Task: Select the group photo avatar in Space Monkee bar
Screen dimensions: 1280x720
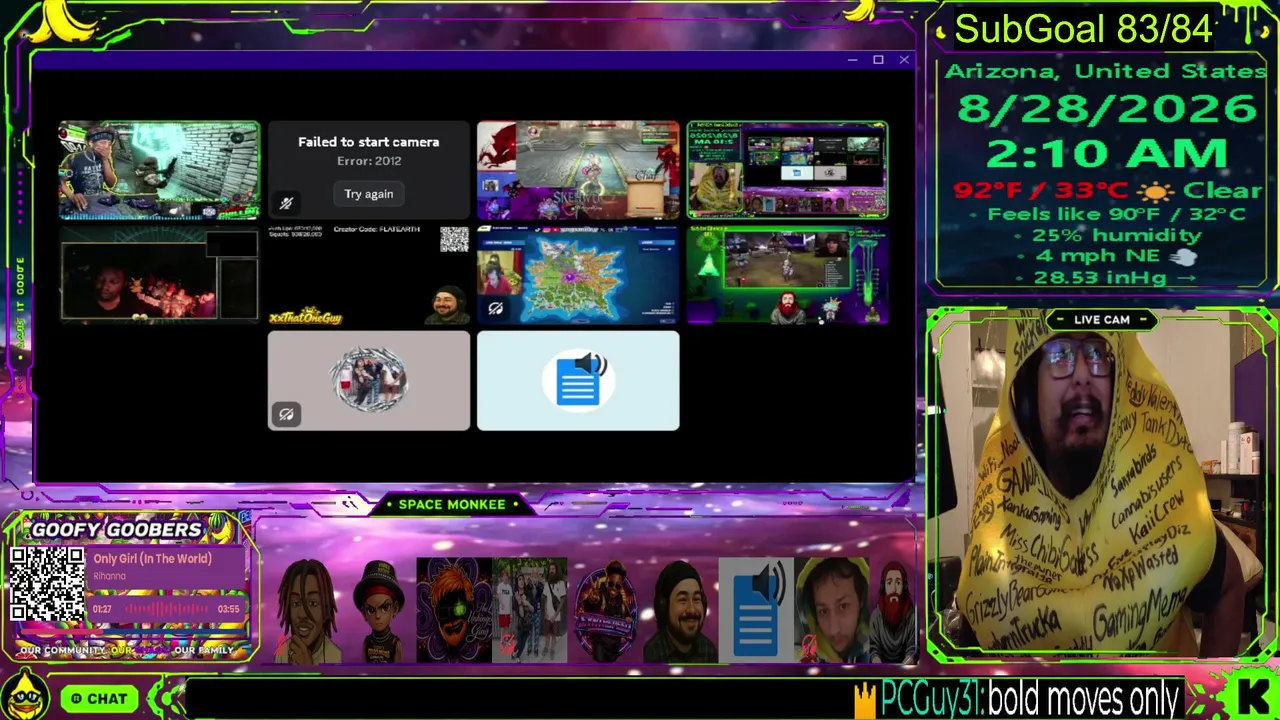Action: (x=529, y=611)
